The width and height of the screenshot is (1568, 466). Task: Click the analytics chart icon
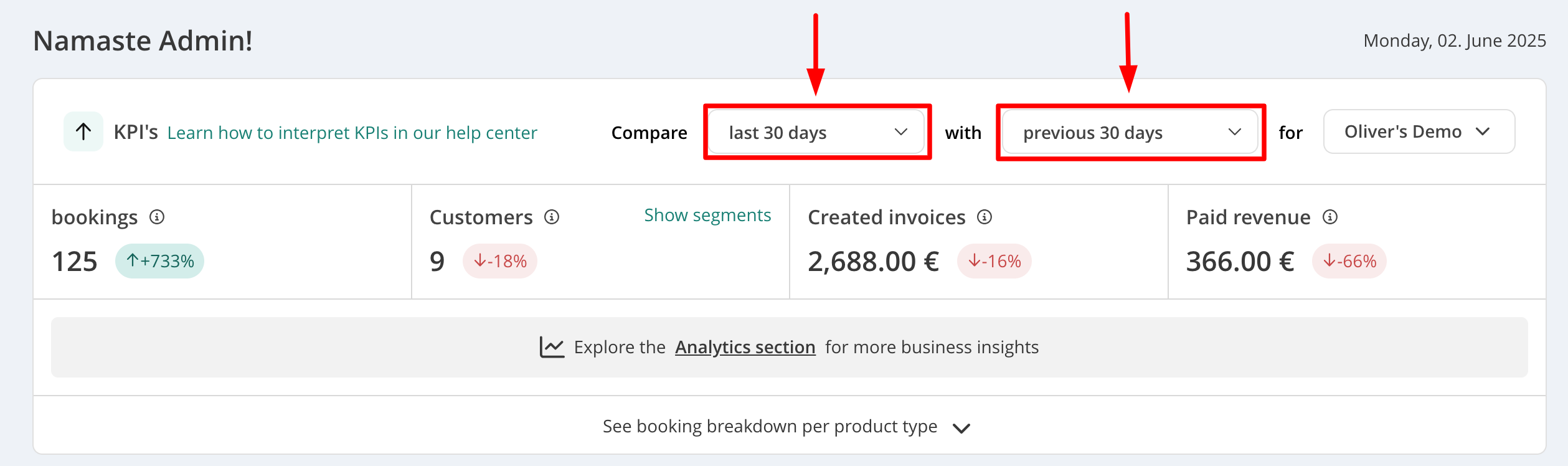(552, 347)
